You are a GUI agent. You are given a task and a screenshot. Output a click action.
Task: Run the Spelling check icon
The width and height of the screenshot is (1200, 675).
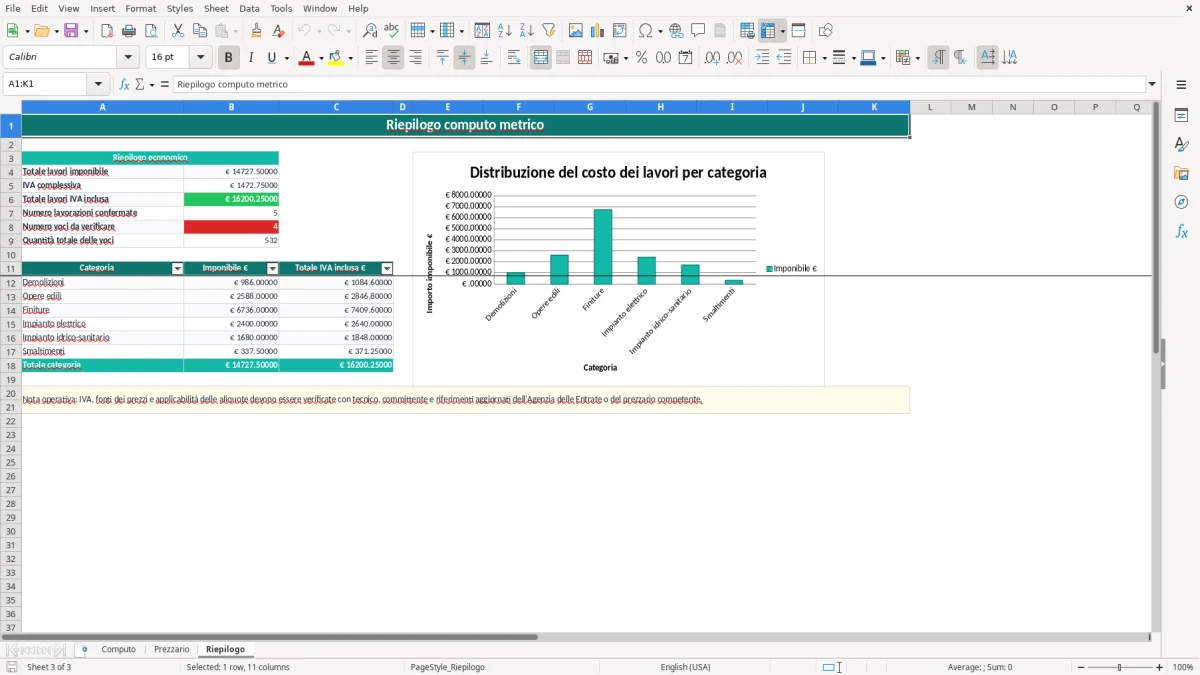click(x=392, y=31)
